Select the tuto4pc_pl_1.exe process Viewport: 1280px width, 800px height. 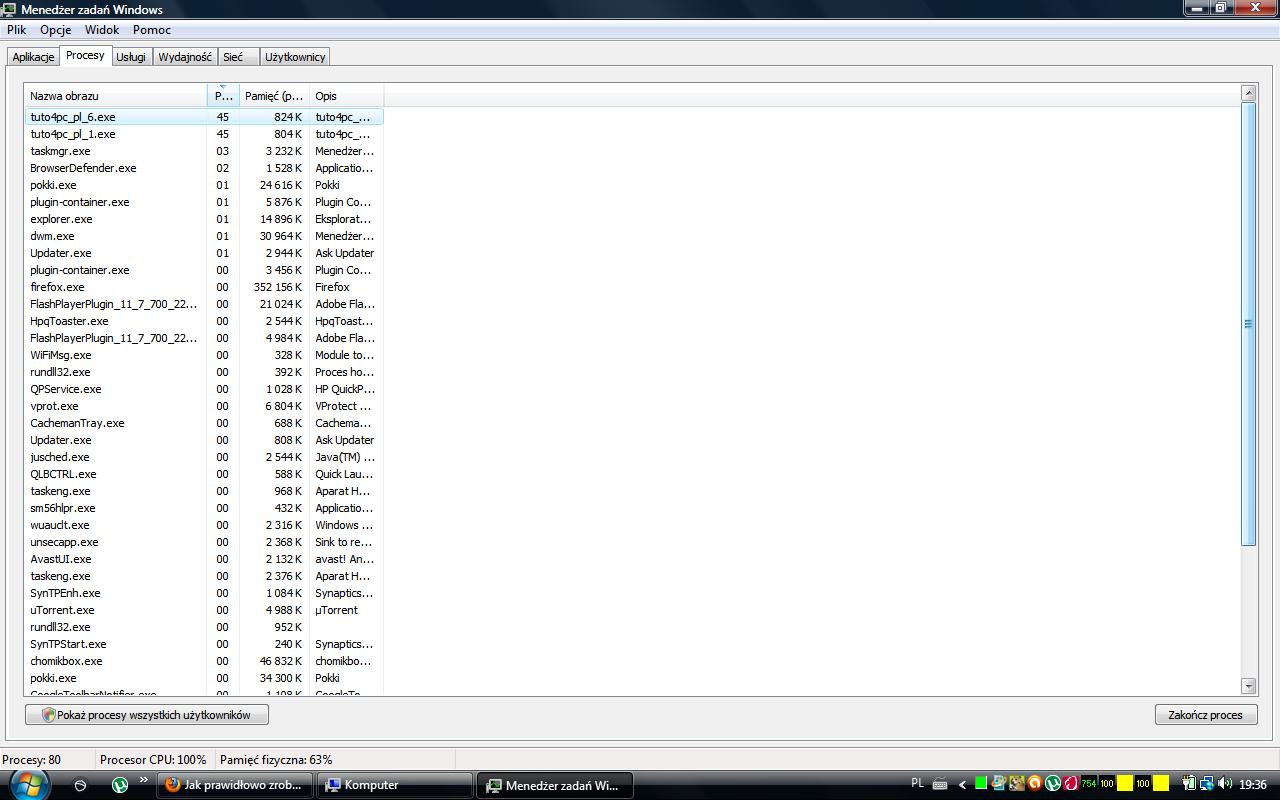204,134
